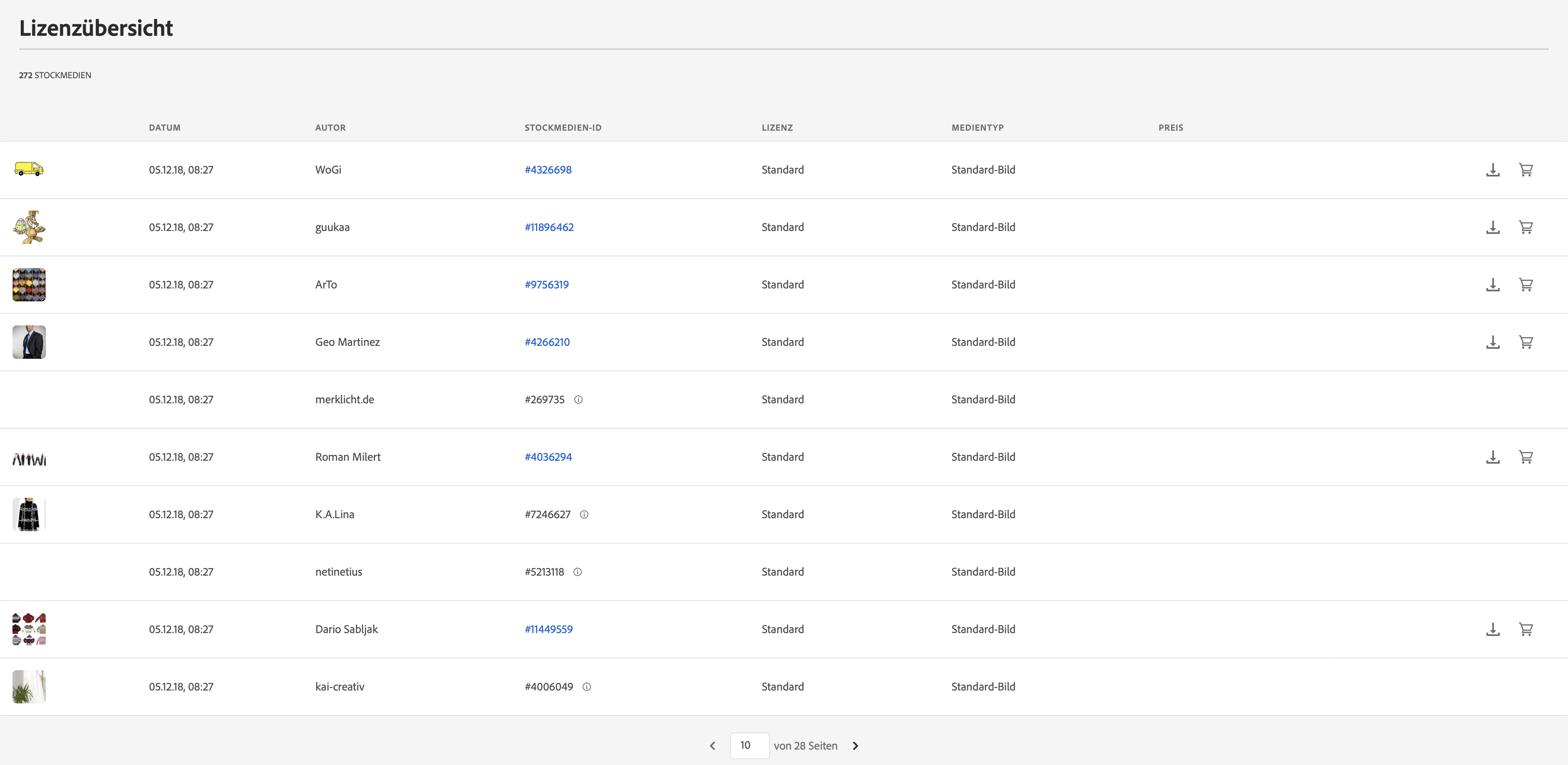Open stock media link #4326698

click(x=548, y=170)
